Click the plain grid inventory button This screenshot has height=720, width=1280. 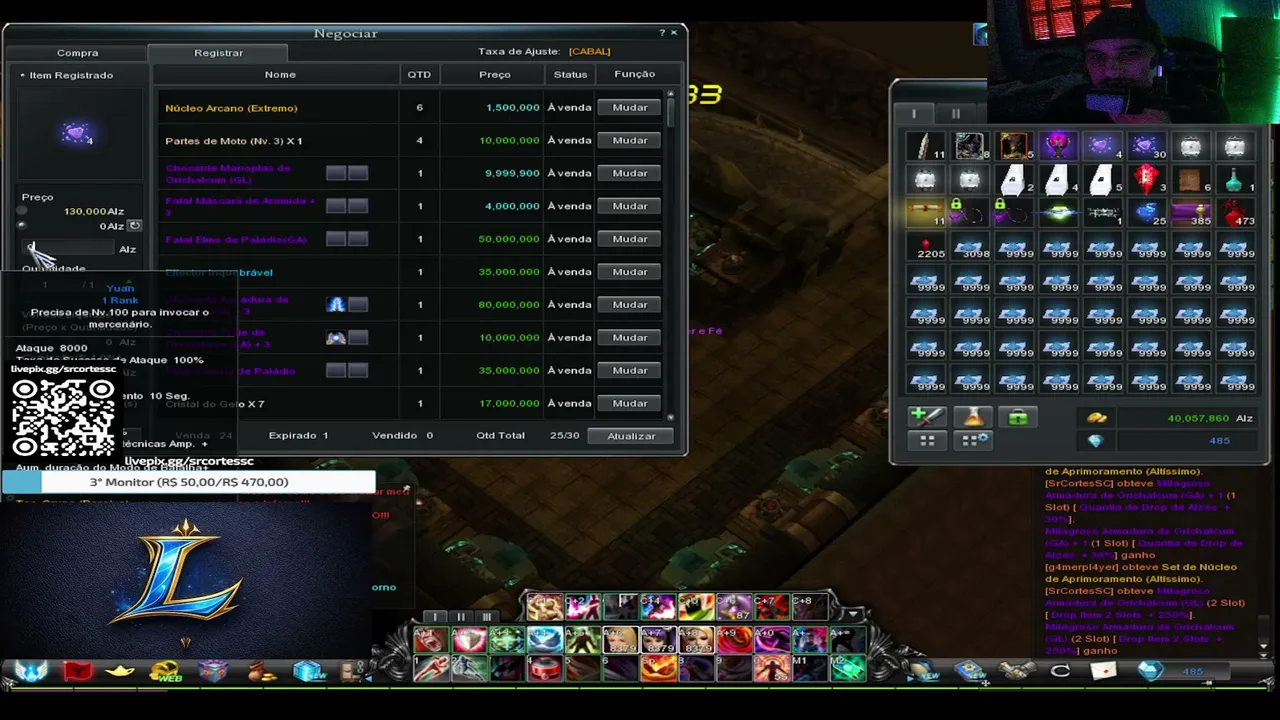click(927, 440)
